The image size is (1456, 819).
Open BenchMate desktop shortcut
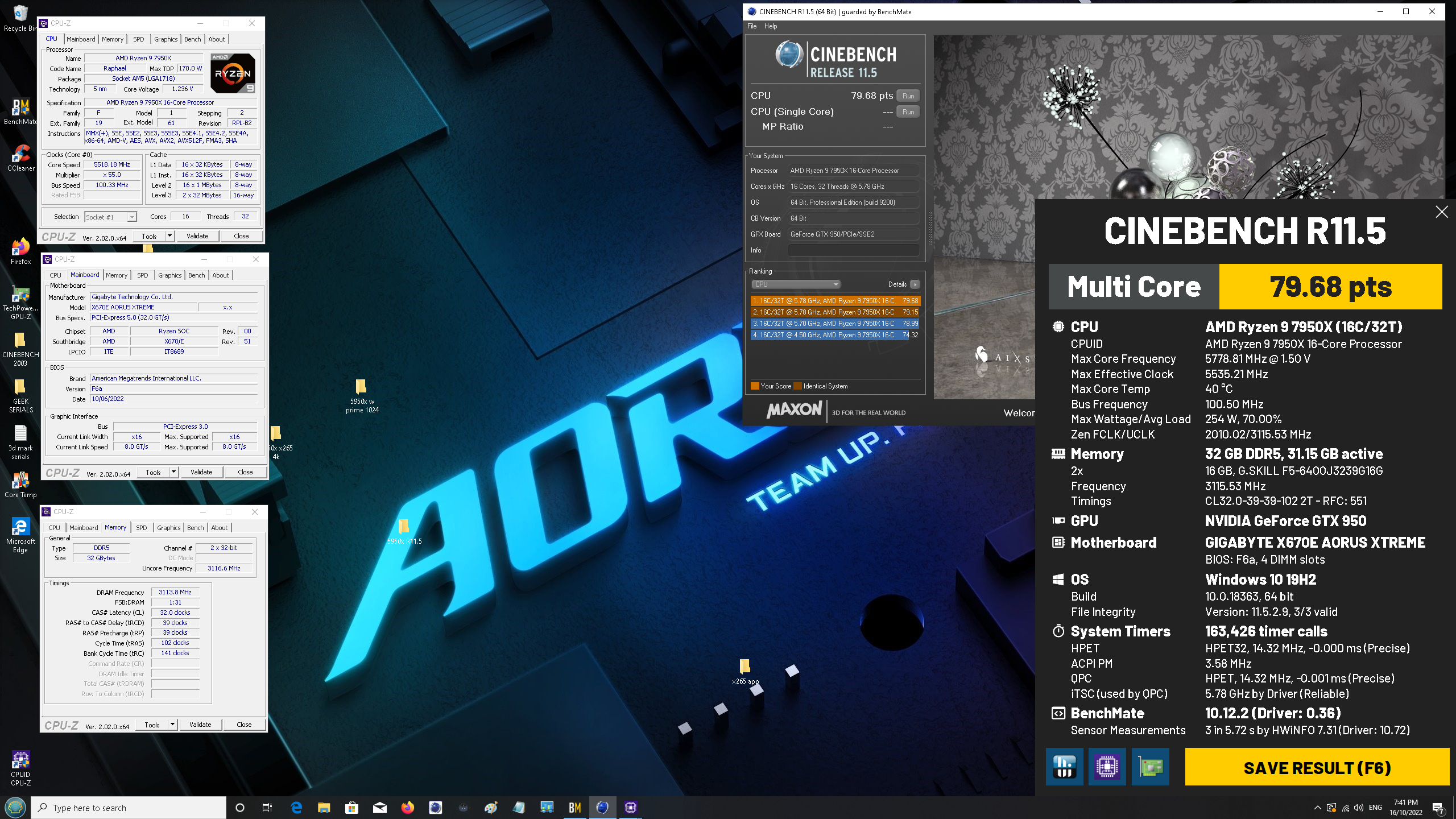[20, 111]
